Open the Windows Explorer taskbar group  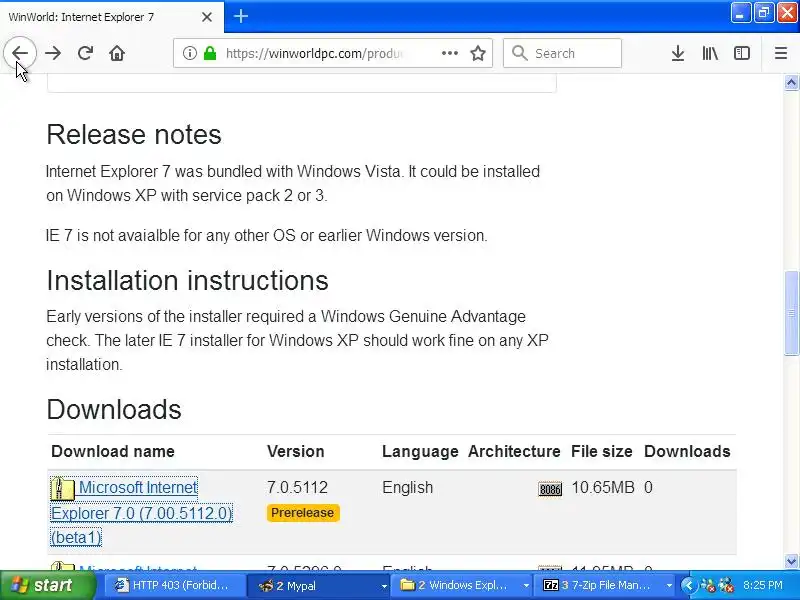[x=461, y=585]
